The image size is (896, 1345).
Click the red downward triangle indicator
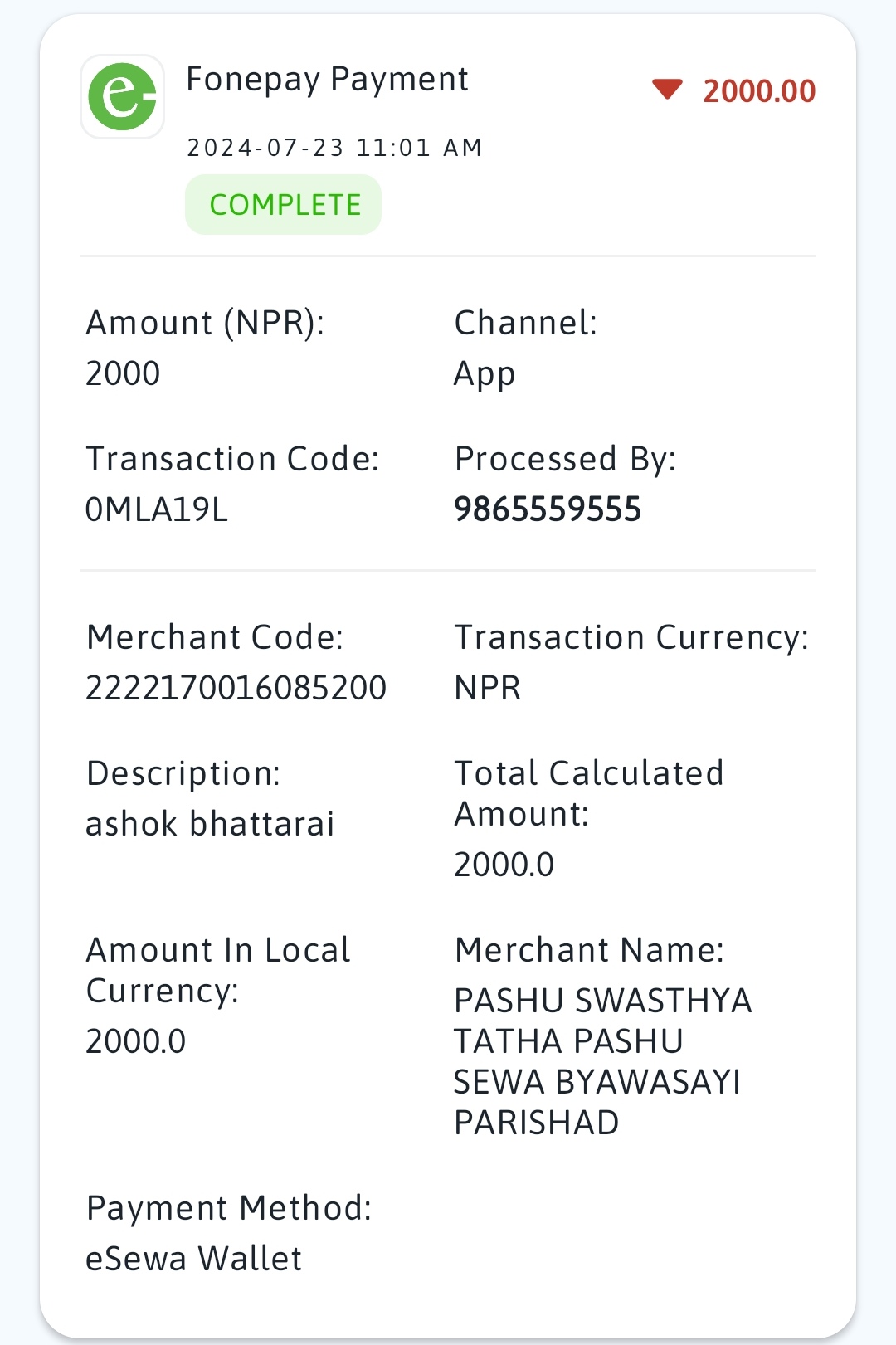click(x=667, y=90)
